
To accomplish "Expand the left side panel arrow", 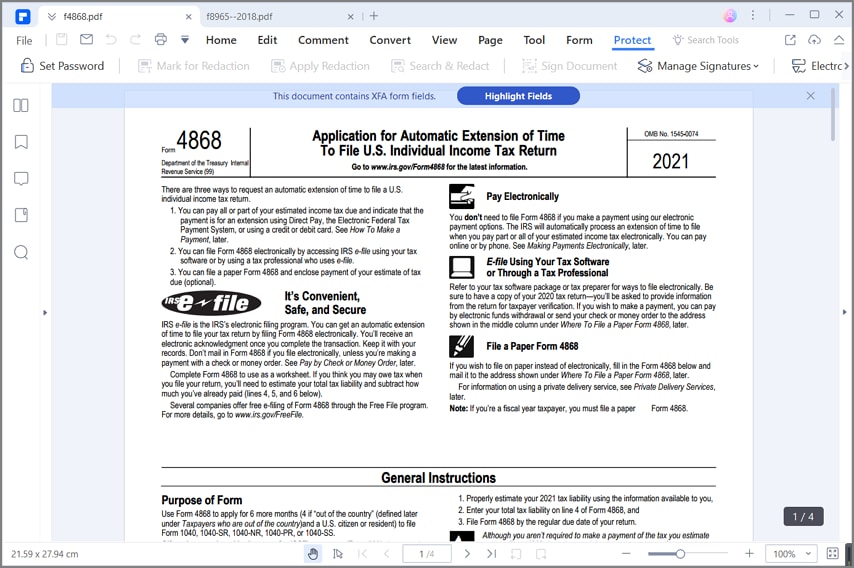I will [45, 313].
